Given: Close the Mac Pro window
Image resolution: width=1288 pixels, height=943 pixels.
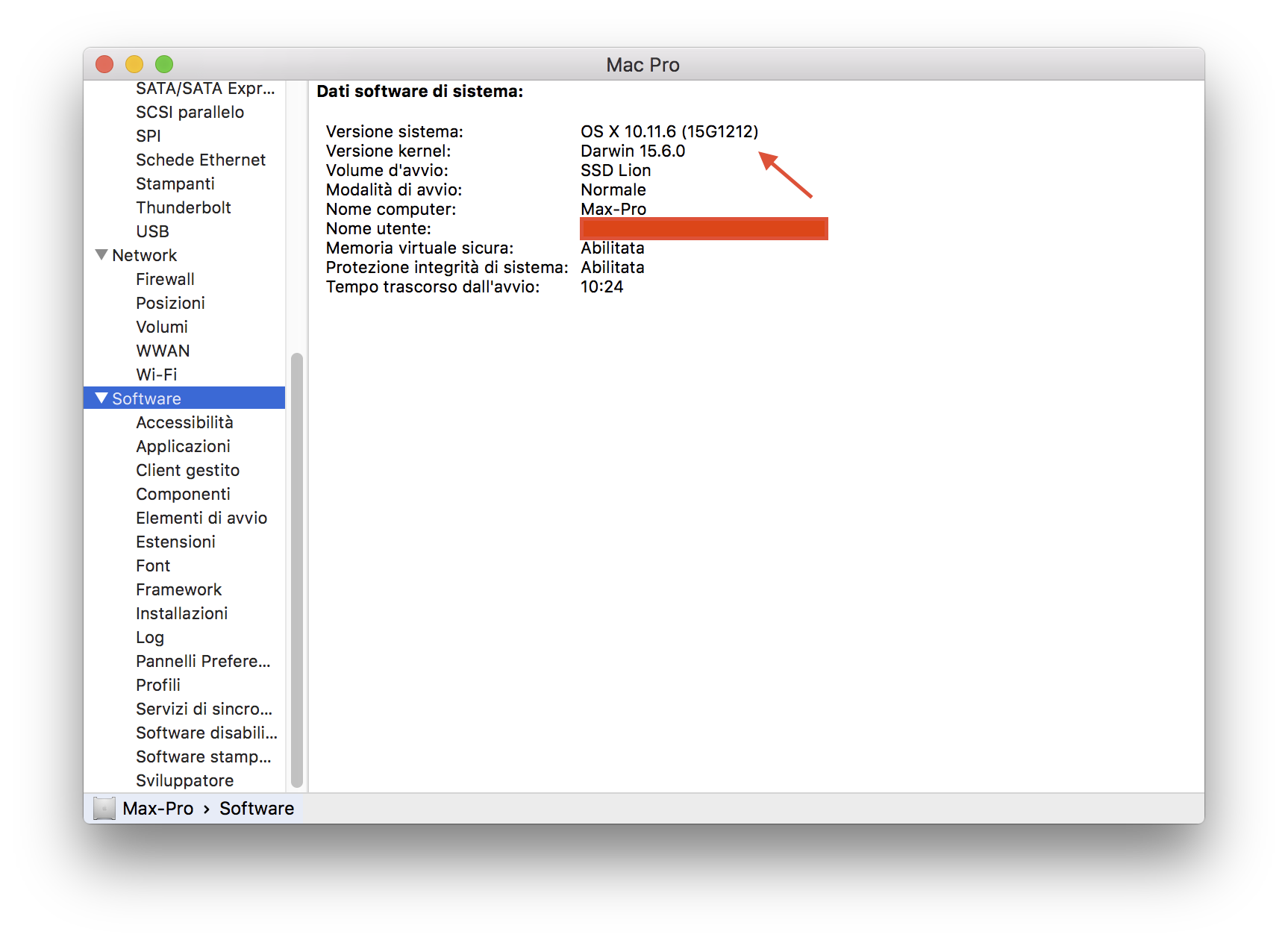Looking at the screenshot, I should pyautogui.click(x=104, y=64).
